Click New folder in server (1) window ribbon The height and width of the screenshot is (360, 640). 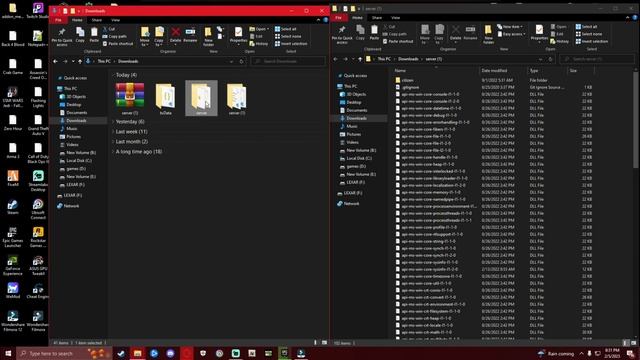(x=488, y=34)
